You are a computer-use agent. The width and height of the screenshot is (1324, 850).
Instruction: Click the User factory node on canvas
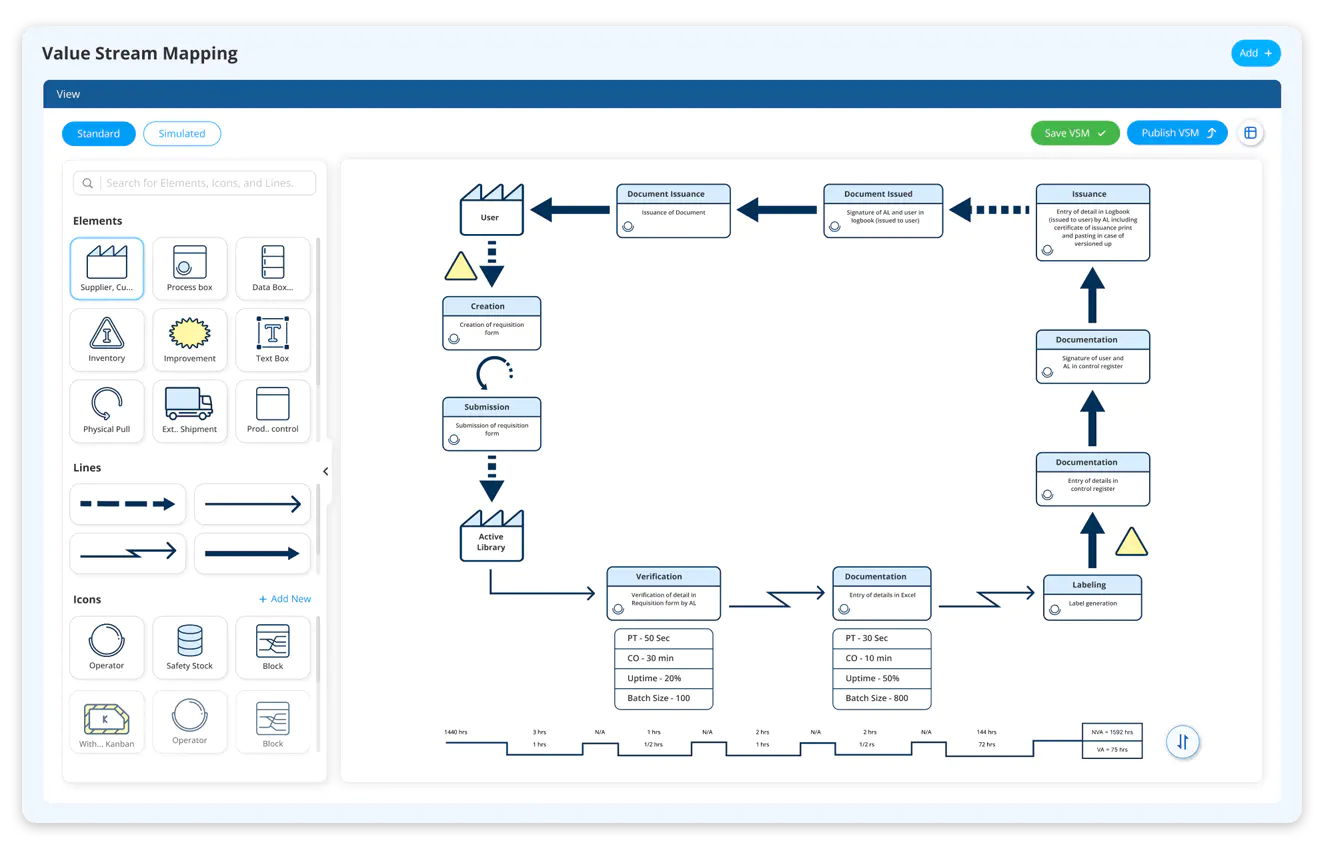(491, 210)
